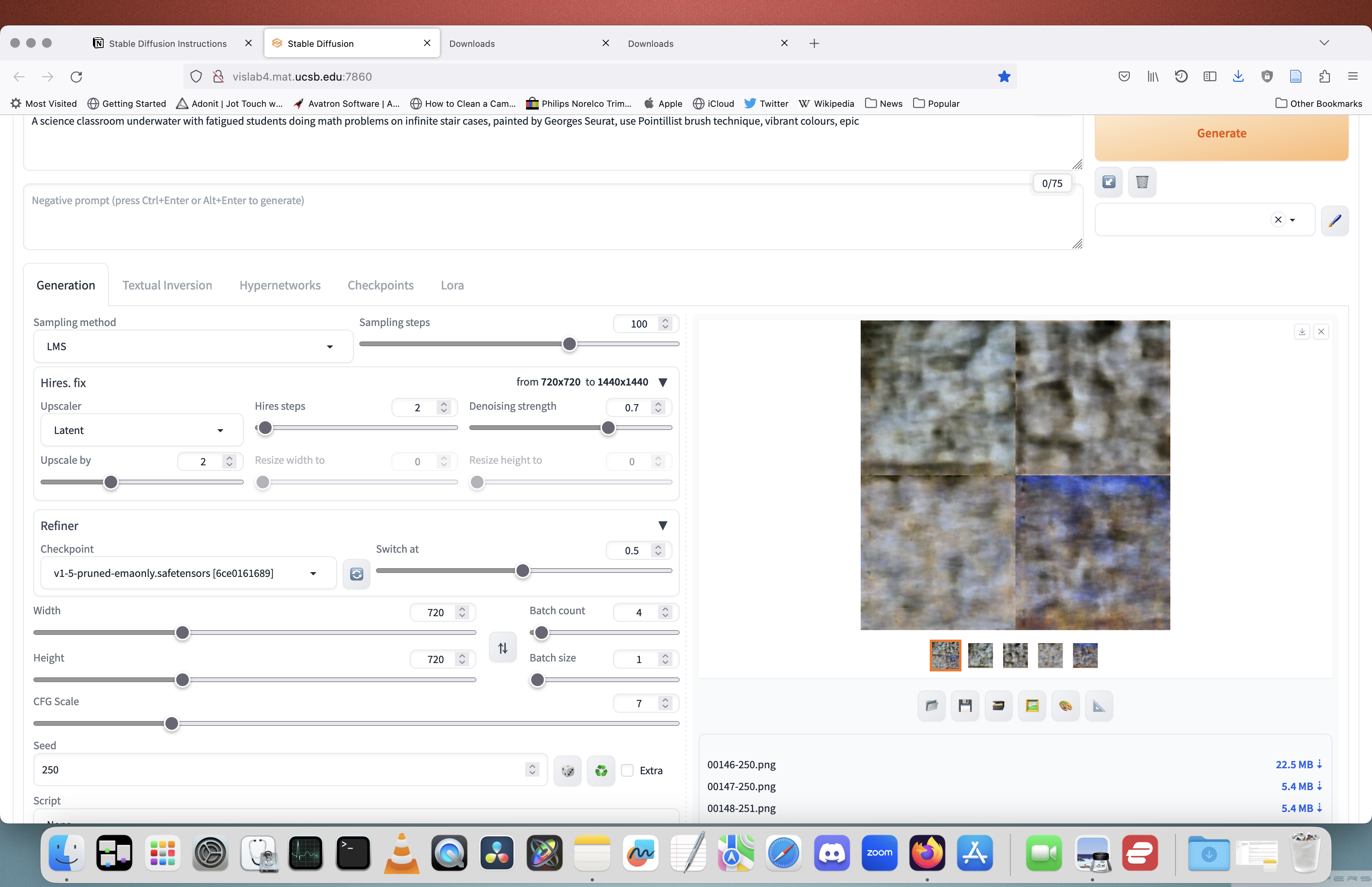1372x887 pixels.
Task: Switch to the Textual Inversion tab
Action: (167, 285)
